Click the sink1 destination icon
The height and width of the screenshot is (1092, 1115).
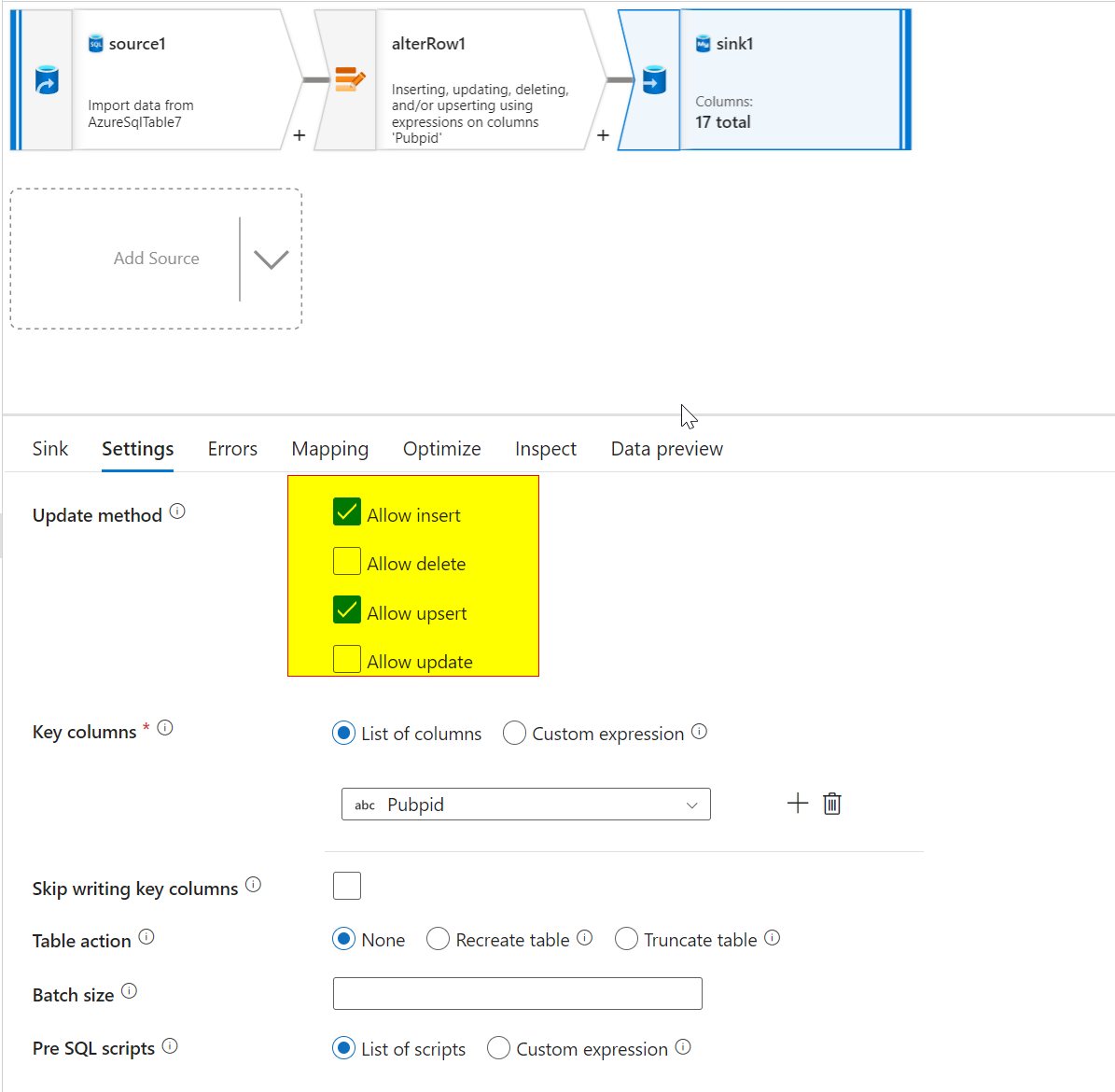(x=654, y=79)
